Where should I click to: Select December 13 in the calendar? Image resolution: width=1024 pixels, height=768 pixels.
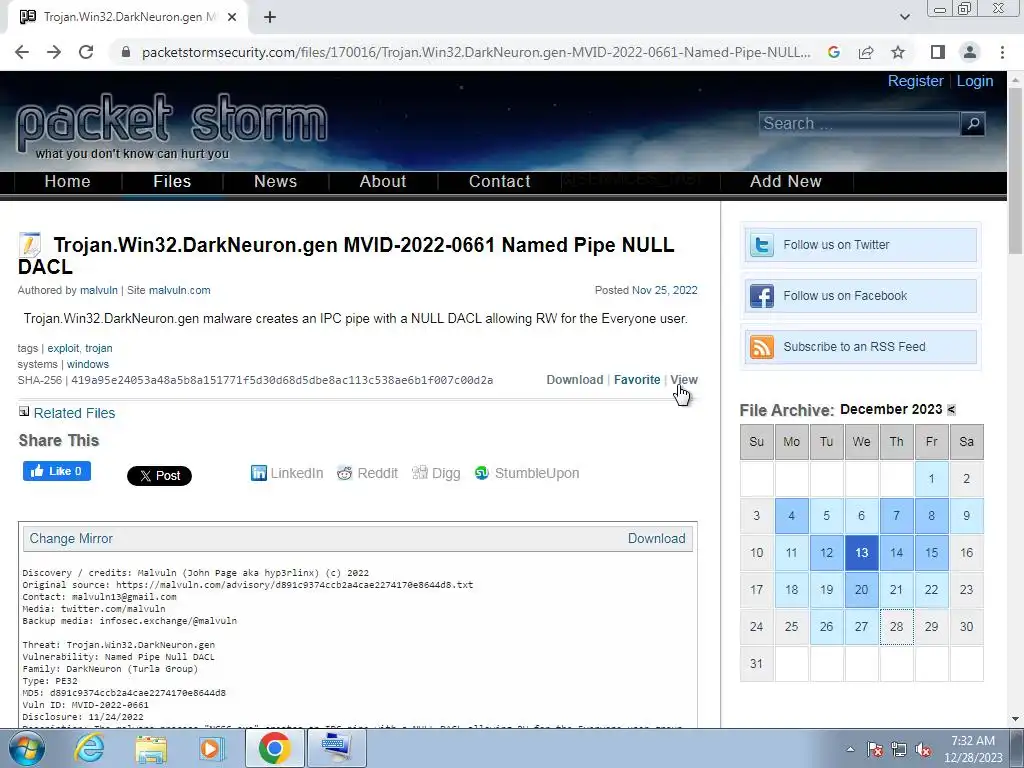coord(861,552)
